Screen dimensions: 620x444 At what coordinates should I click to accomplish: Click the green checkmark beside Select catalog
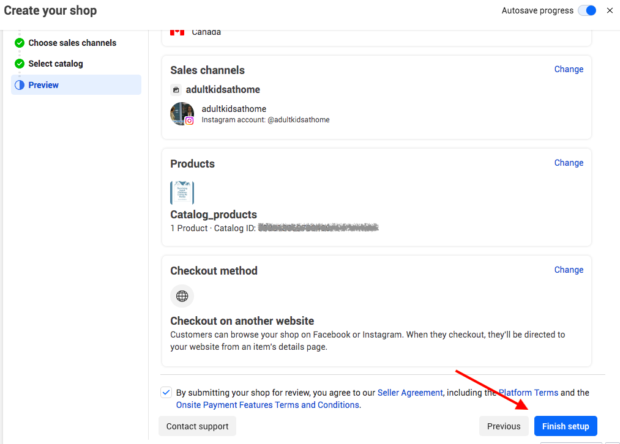click(x=19, y=64)
